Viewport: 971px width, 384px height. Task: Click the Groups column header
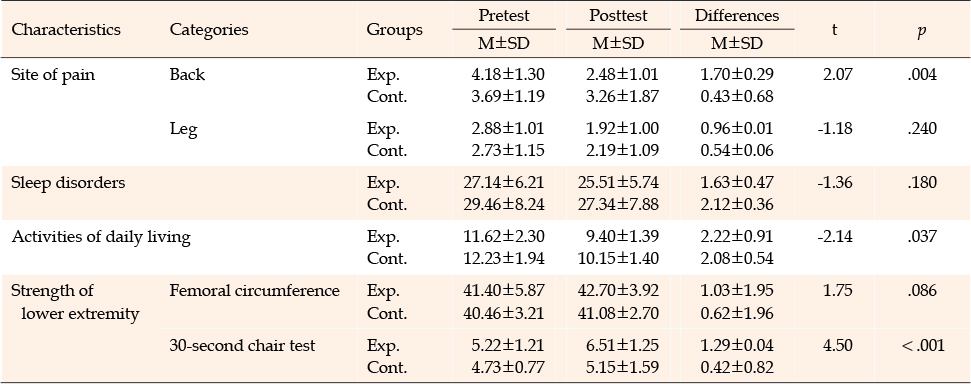click(394, 30)
